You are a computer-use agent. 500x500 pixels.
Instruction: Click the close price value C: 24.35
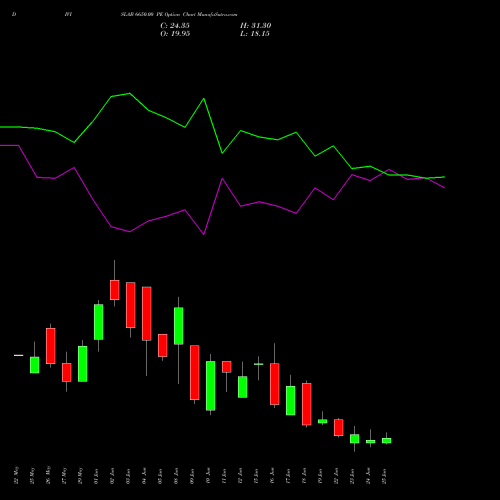(175, 26)
